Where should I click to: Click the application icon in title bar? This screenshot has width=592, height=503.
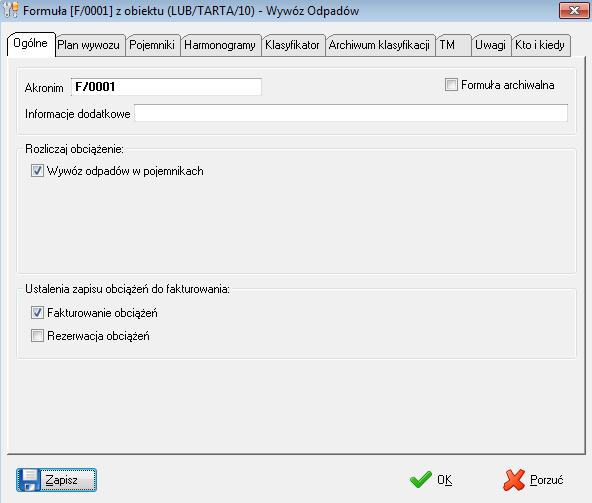(x=11, y=10)
